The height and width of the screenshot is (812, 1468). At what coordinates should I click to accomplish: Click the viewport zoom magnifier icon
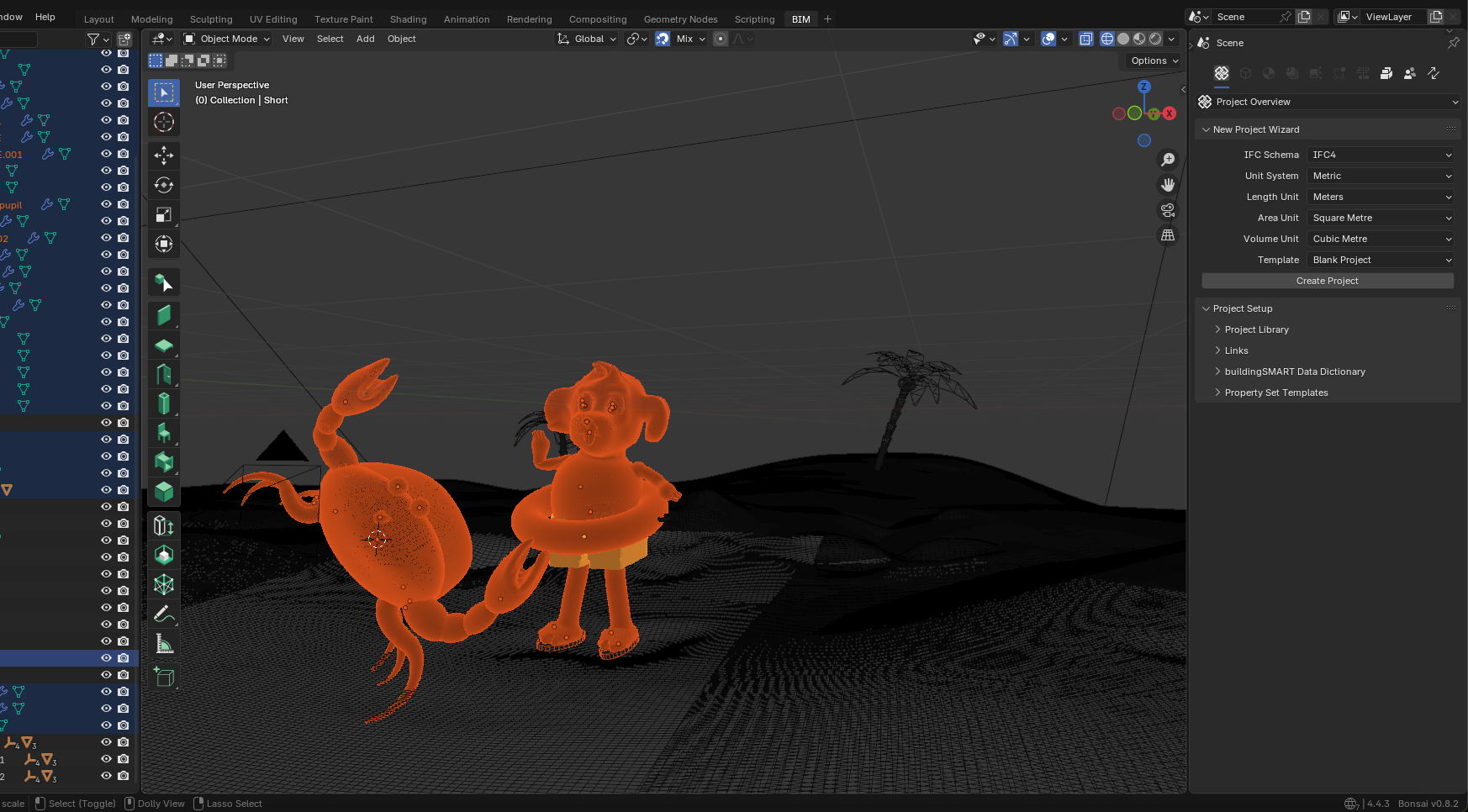click(x=1168, y=160)
